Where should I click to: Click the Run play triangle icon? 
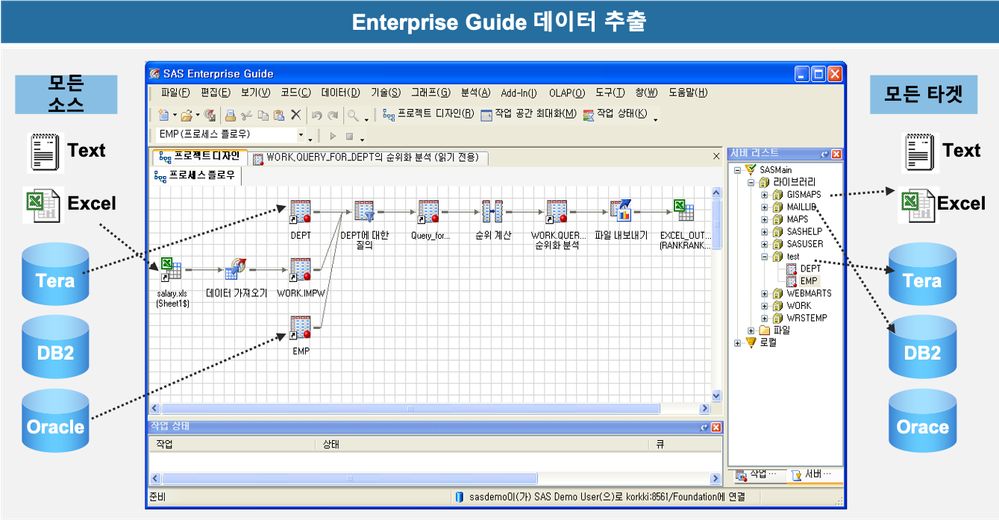(x=333, y=136)
